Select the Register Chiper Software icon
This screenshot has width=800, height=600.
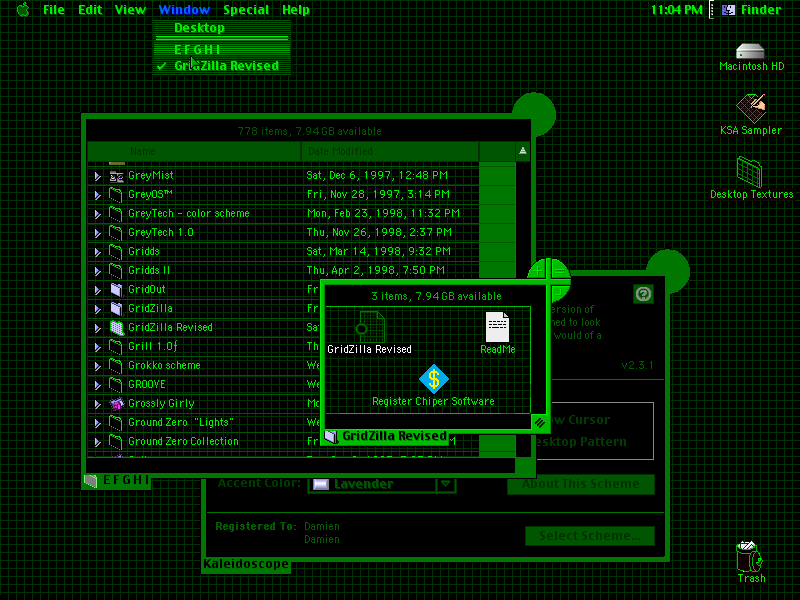click(434, 379)
